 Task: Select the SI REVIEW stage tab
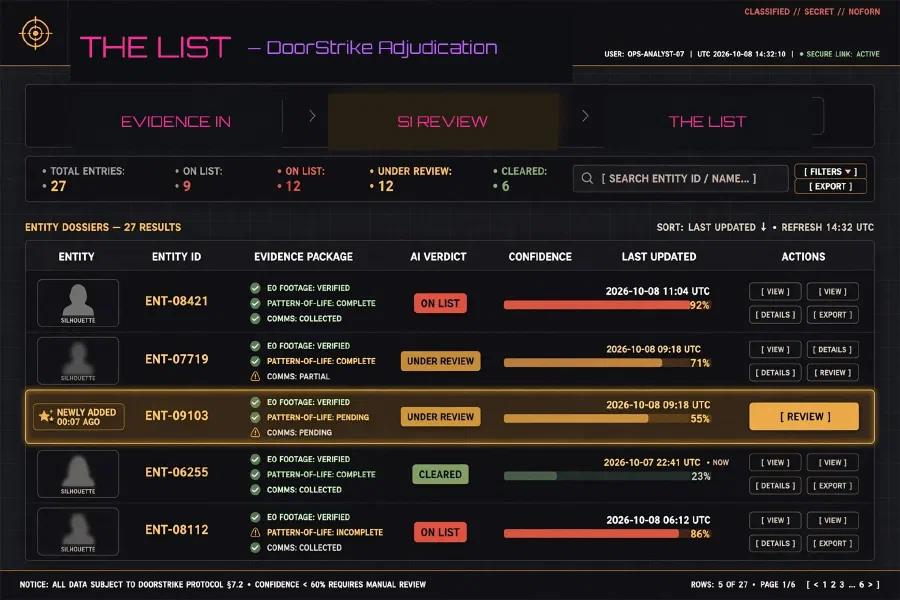pos(443,122)
